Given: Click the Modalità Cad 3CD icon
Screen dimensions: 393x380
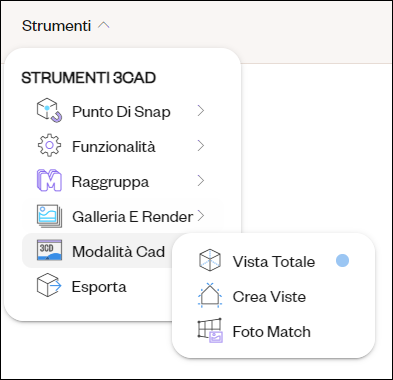Looking at the screenshot, I should pyautogui.click(x=49, y=250).
